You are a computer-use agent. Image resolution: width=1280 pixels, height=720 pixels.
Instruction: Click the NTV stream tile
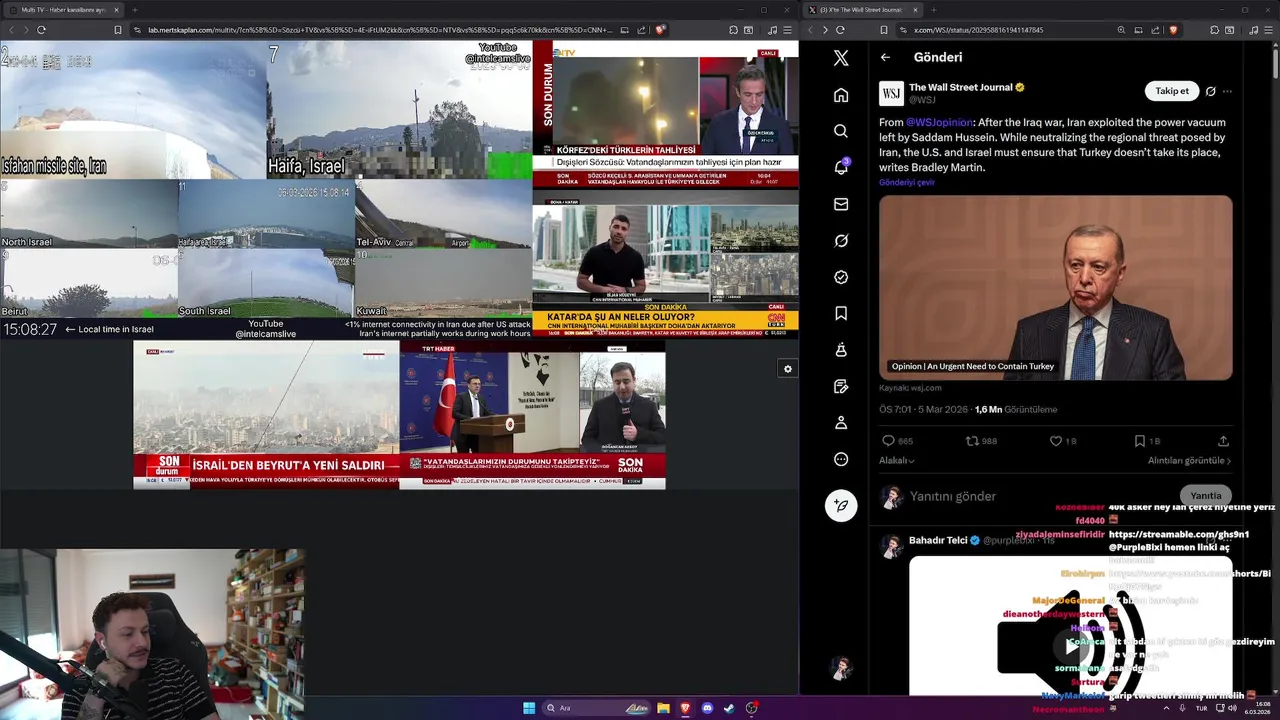point(665,113)
